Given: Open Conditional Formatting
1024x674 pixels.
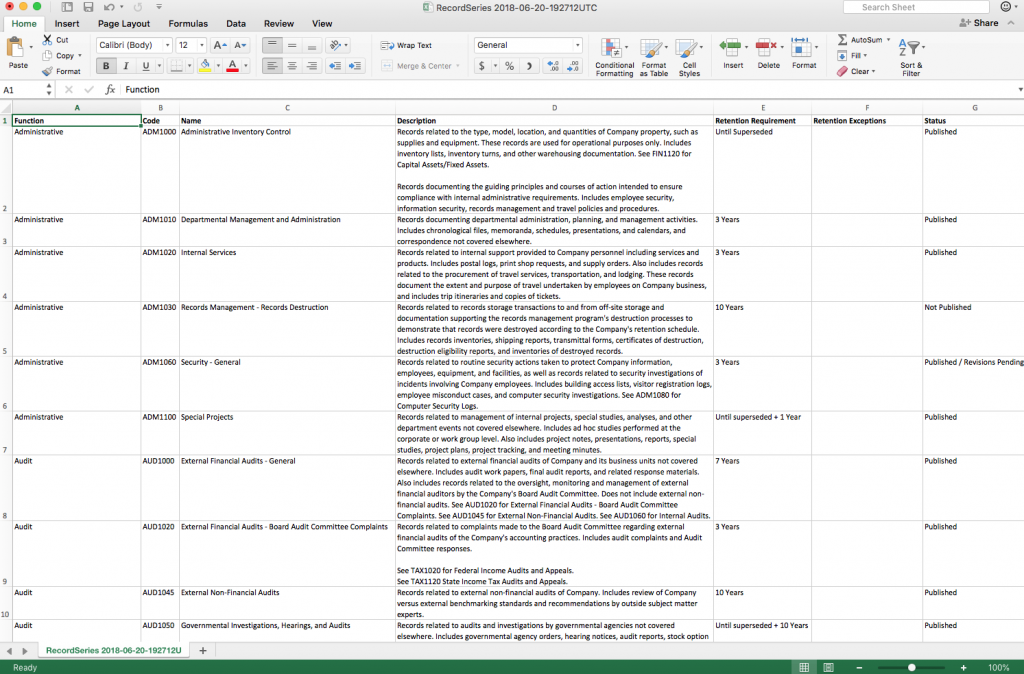Looking at the screenshot, I should (x=614, y=50).
